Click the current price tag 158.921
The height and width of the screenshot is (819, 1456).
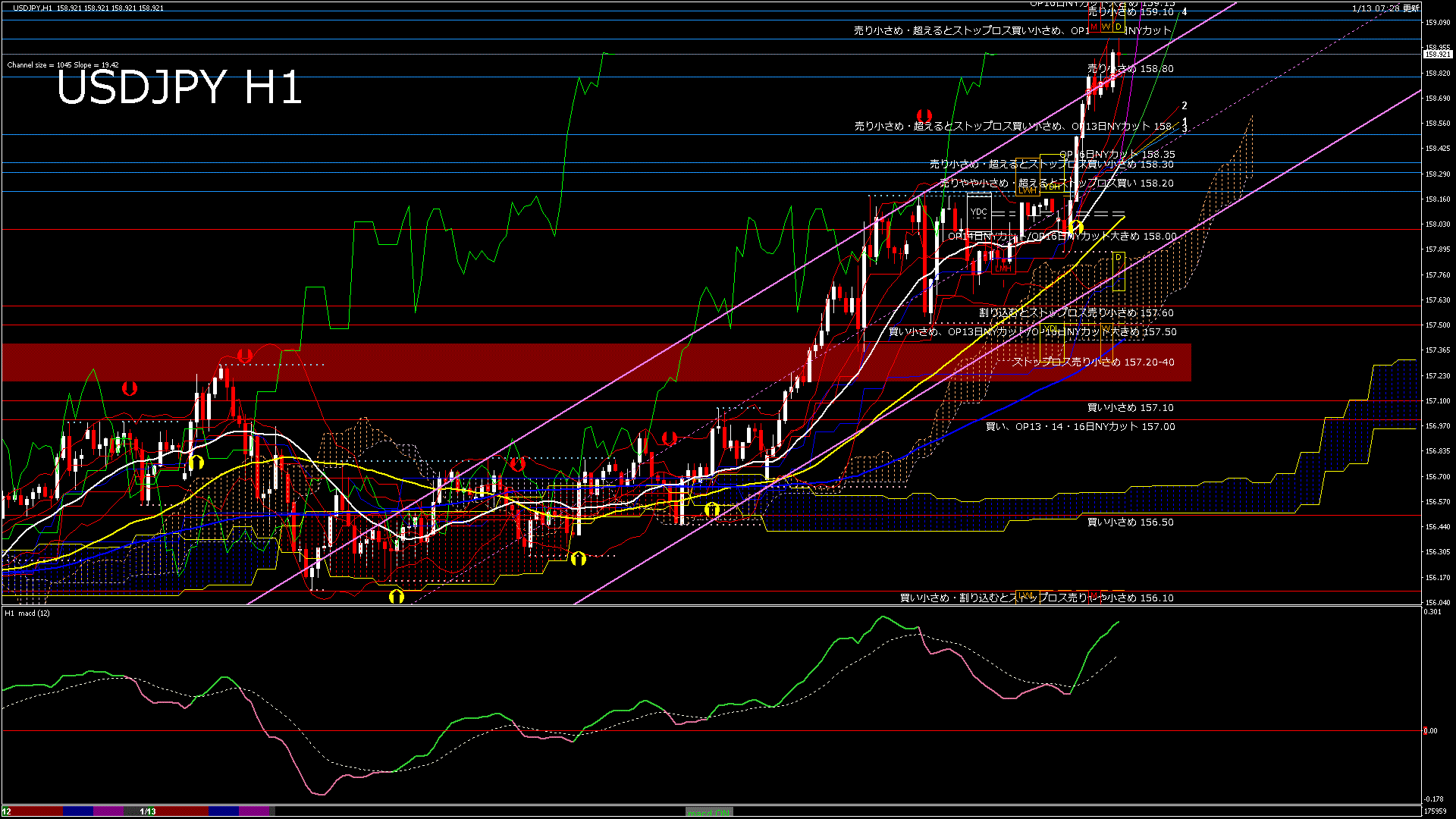click(1437, 55)
